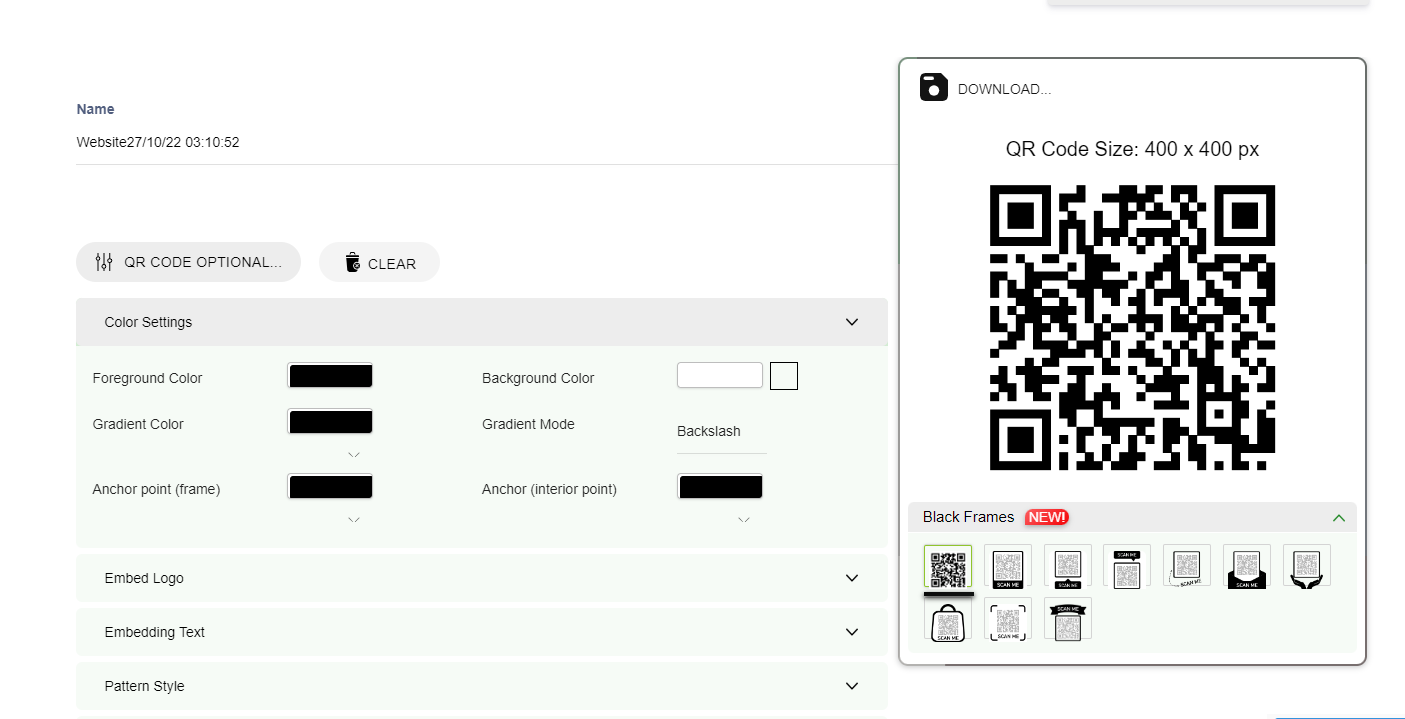
Task: Choose the corner-bracket scan me frame
Action: click(1007, 620)
